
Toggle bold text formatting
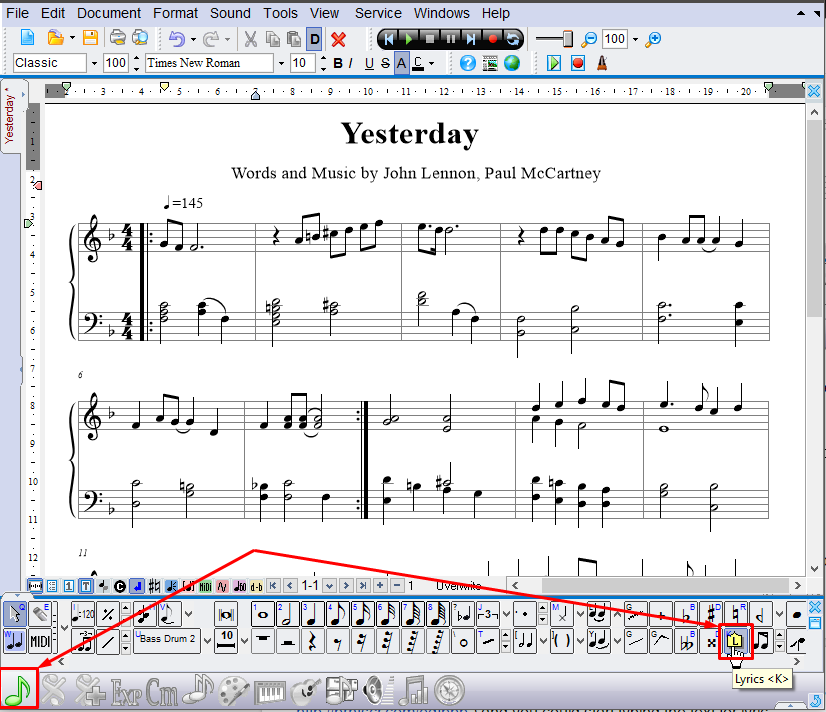[x=338, y=63]
